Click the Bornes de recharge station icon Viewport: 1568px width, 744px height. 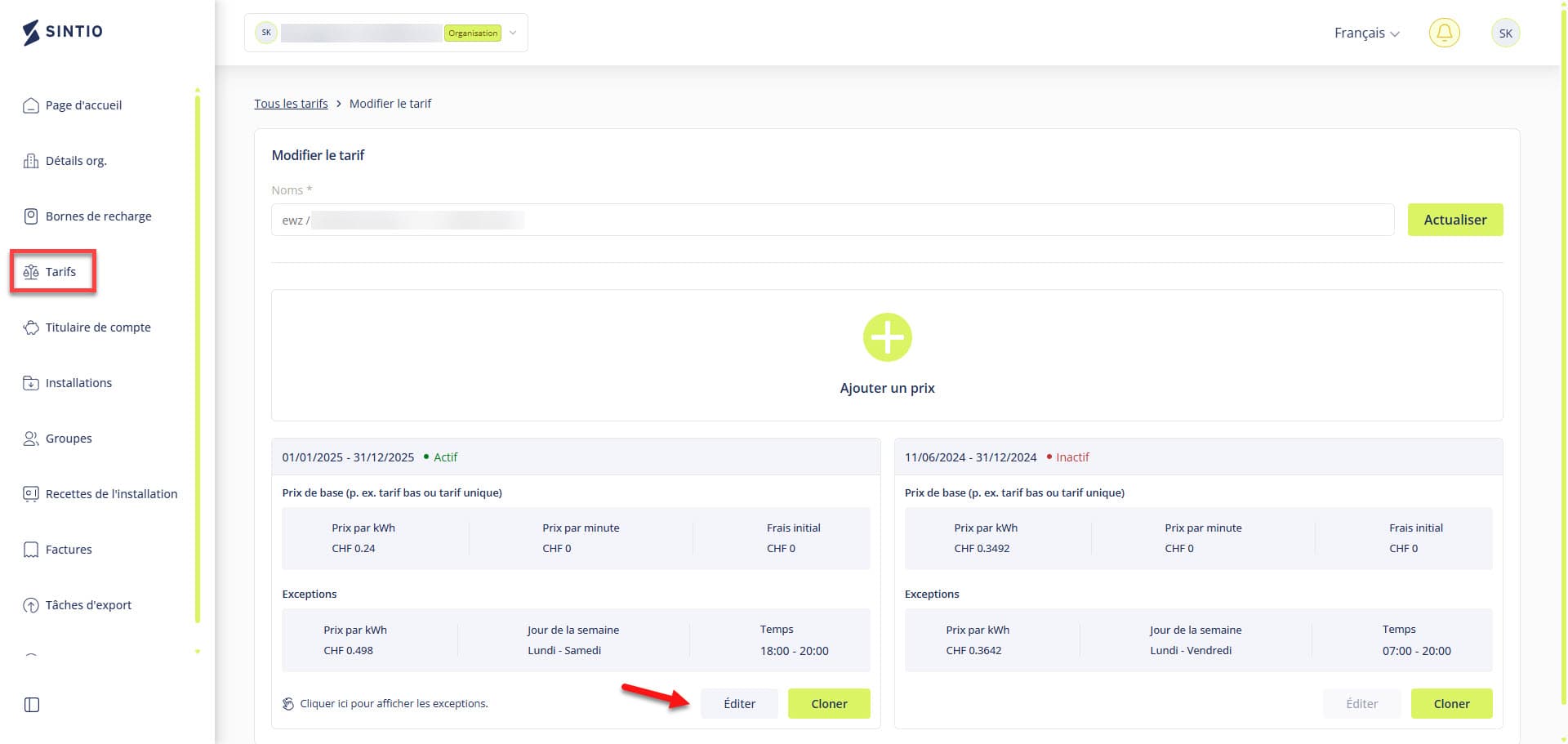(x=31, y=216)
